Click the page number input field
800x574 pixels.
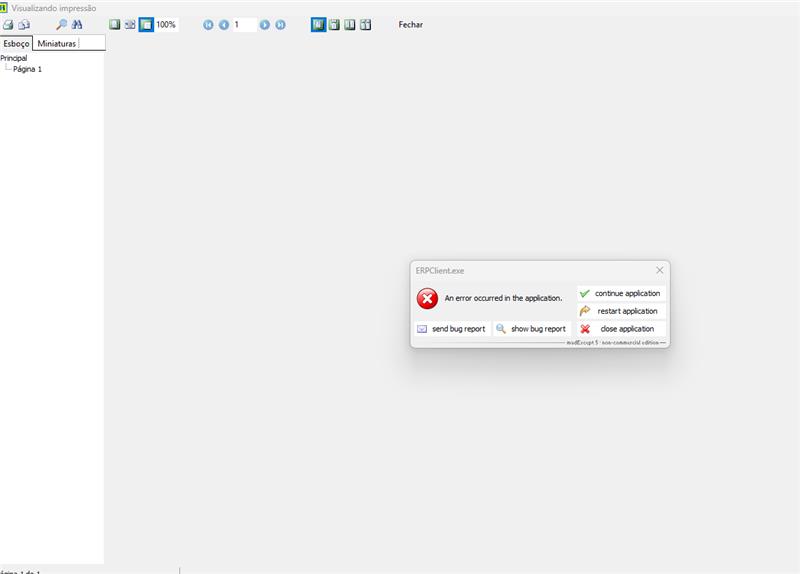(x=244, y=24)
